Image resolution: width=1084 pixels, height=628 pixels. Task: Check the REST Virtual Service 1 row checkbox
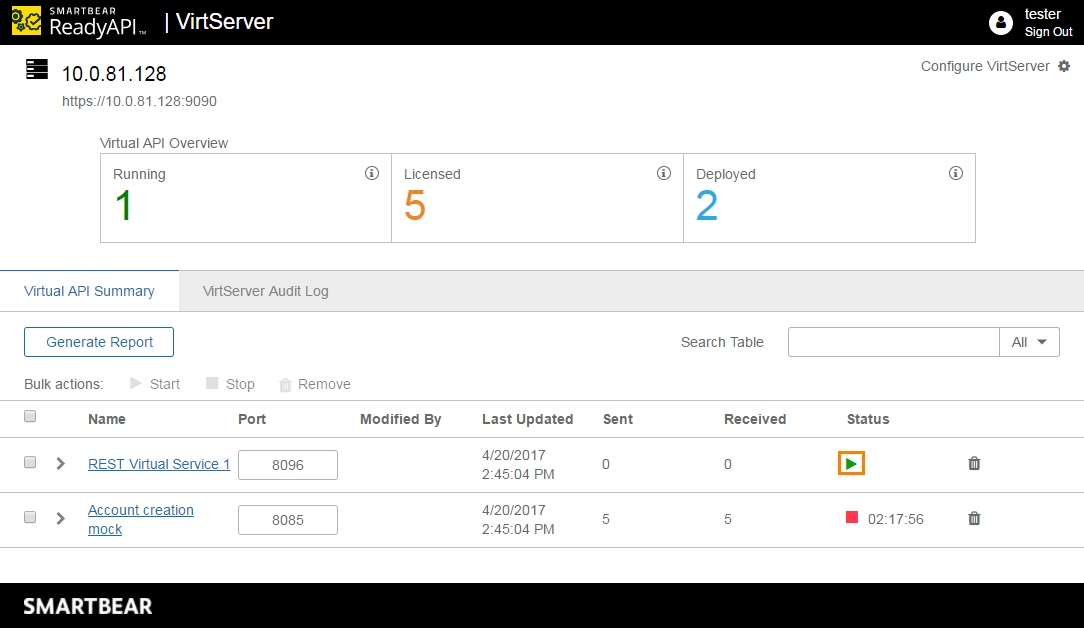coord(29,463)
